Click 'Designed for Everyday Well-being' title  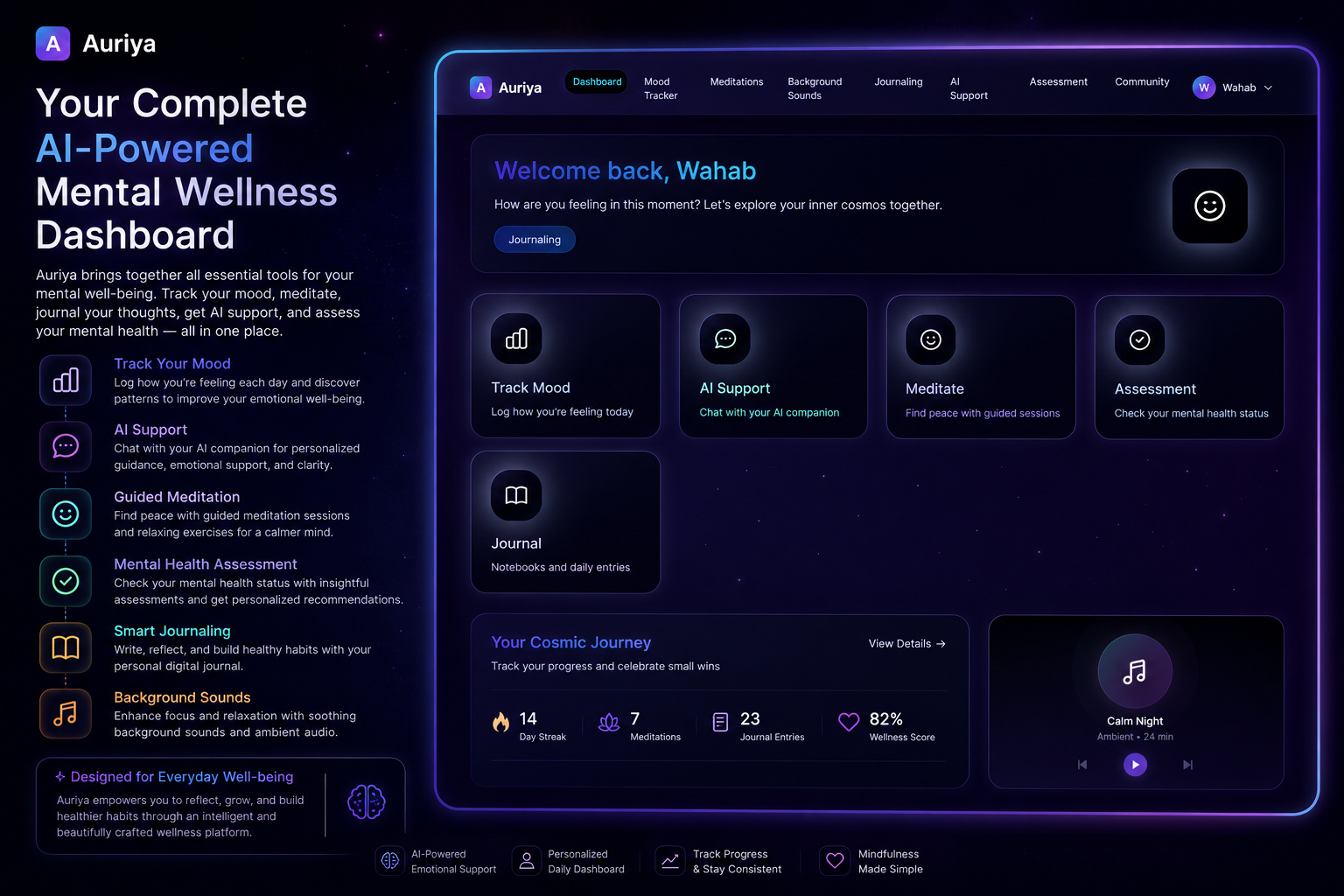tap(182, 777)
